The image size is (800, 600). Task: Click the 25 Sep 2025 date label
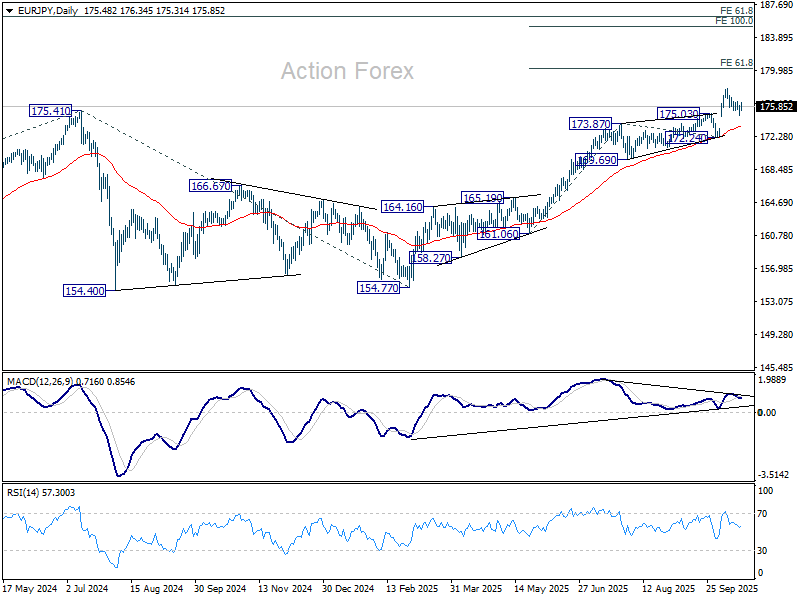[x=731, y=590]
